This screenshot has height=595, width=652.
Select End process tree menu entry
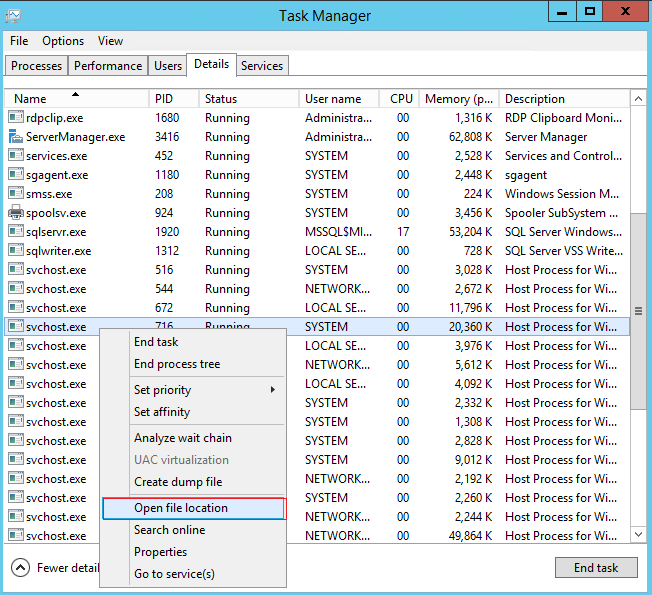pyautogui.click(x=177, y=364)
